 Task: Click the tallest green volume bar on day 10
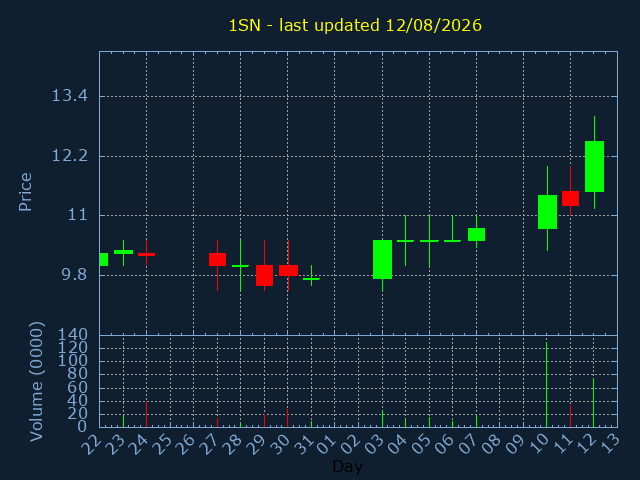point(547,384)
